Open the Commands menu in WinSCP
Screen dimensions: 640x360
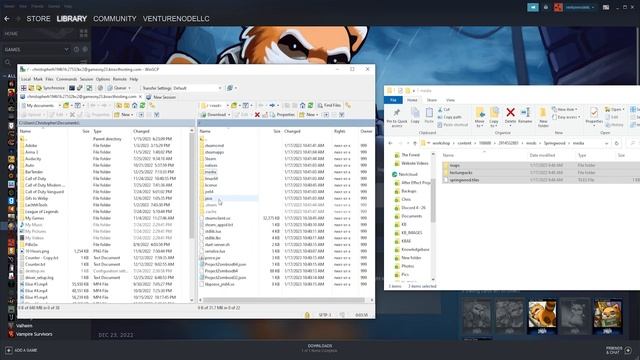tap(67, 79)
